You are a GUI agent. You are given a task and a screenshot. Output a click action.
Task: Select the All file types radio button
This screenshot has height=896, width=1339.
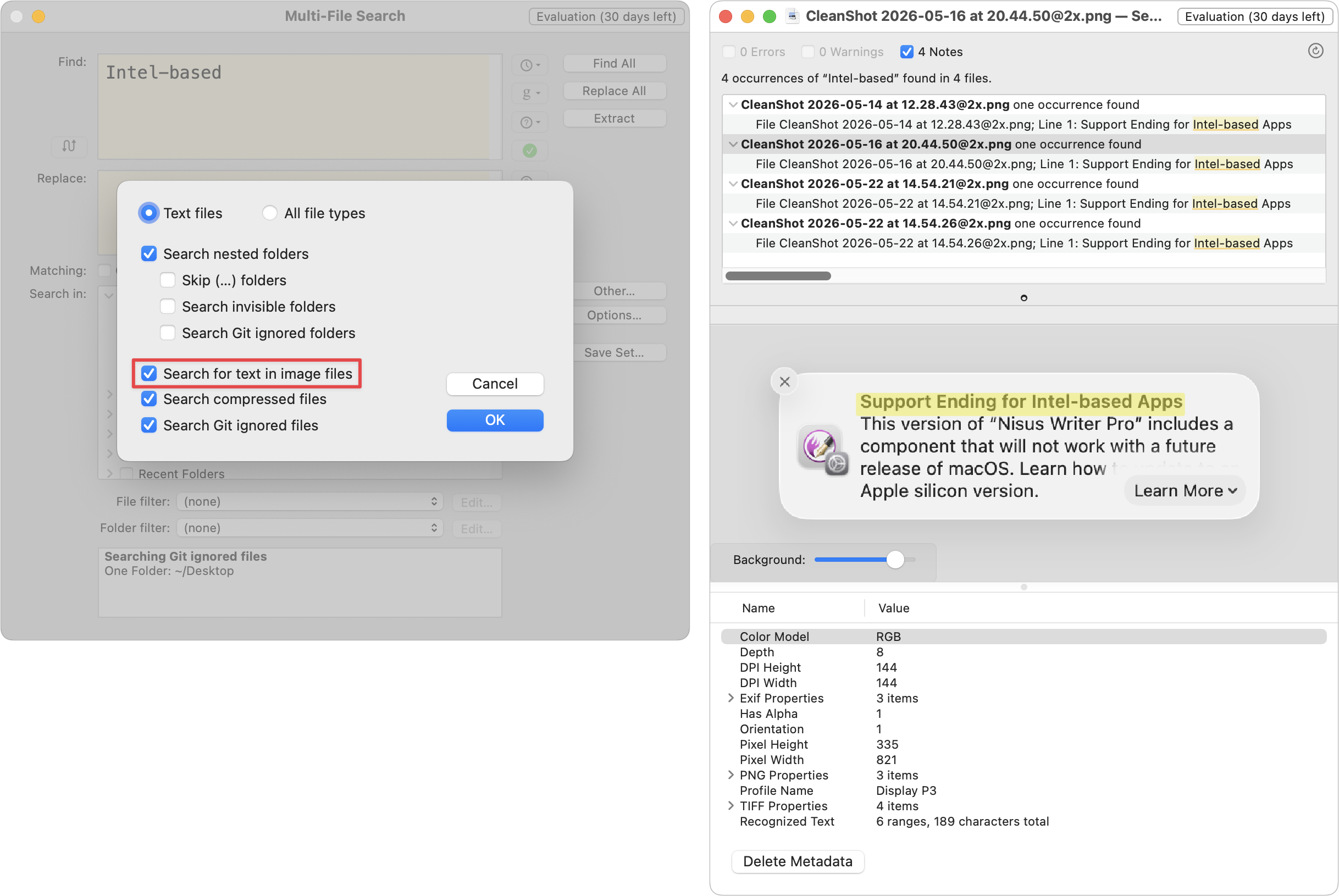[270, 213]
